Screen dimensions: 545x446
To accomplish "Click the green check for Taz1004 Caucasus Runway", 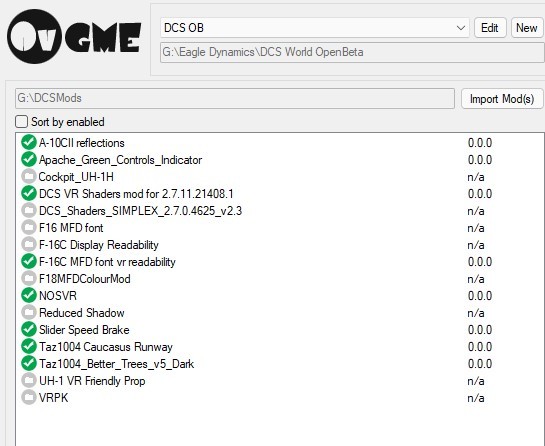I will point(29,347).
